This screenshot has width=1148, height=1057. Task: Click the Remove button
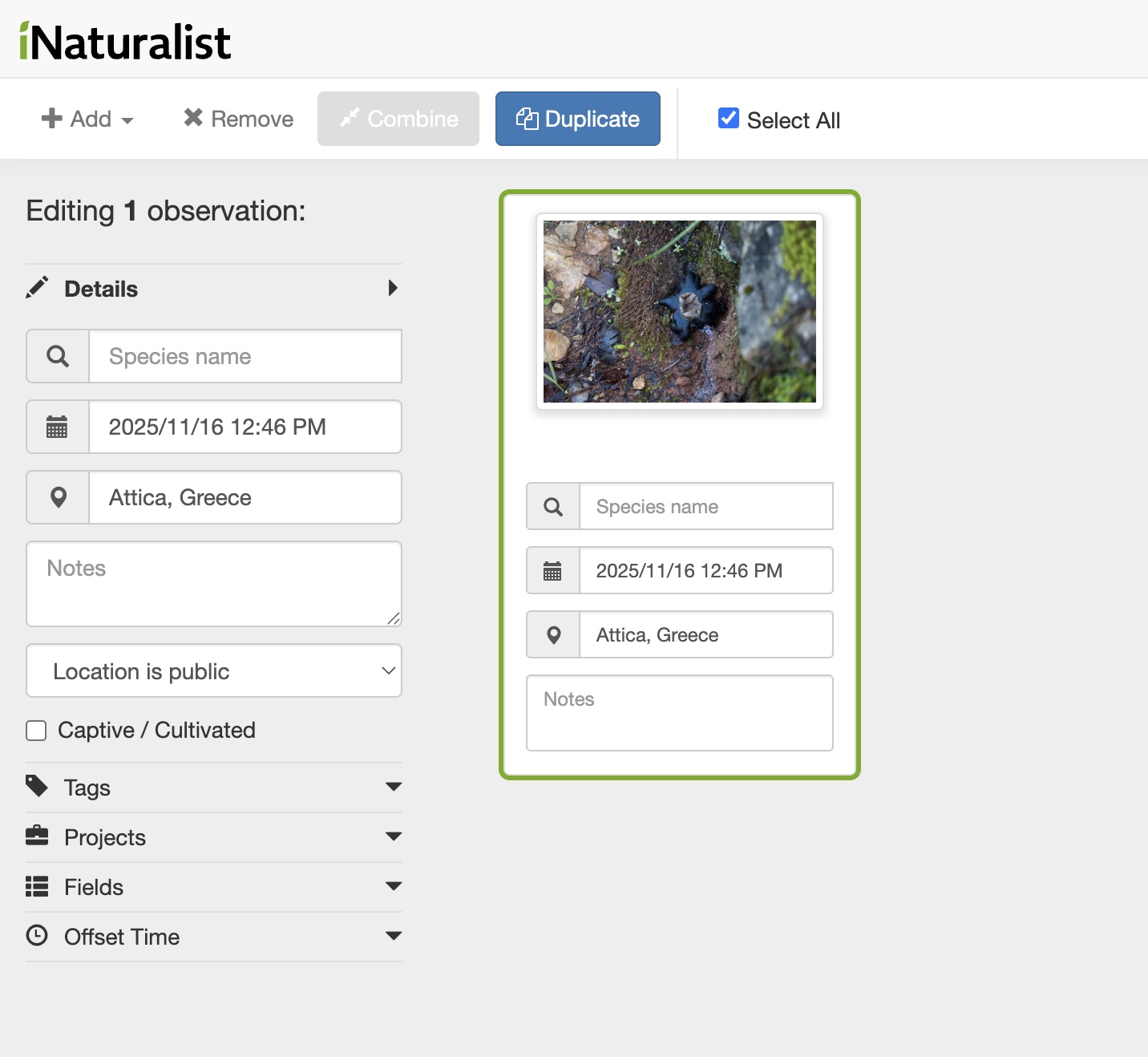pyautogui.click(x=238, y=119)
